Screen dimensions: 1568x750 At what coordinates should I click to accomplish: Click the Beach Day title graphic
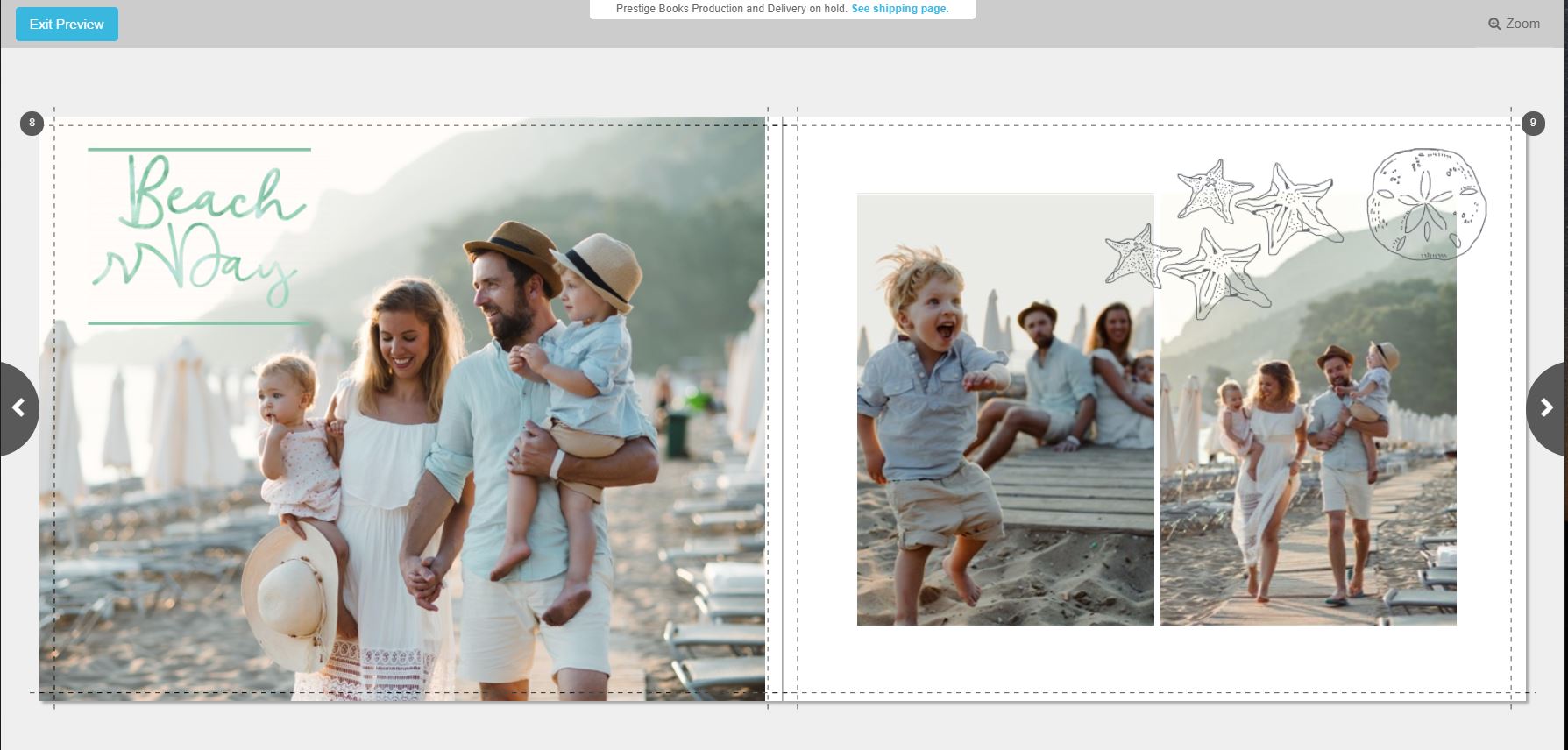[200, 235]
